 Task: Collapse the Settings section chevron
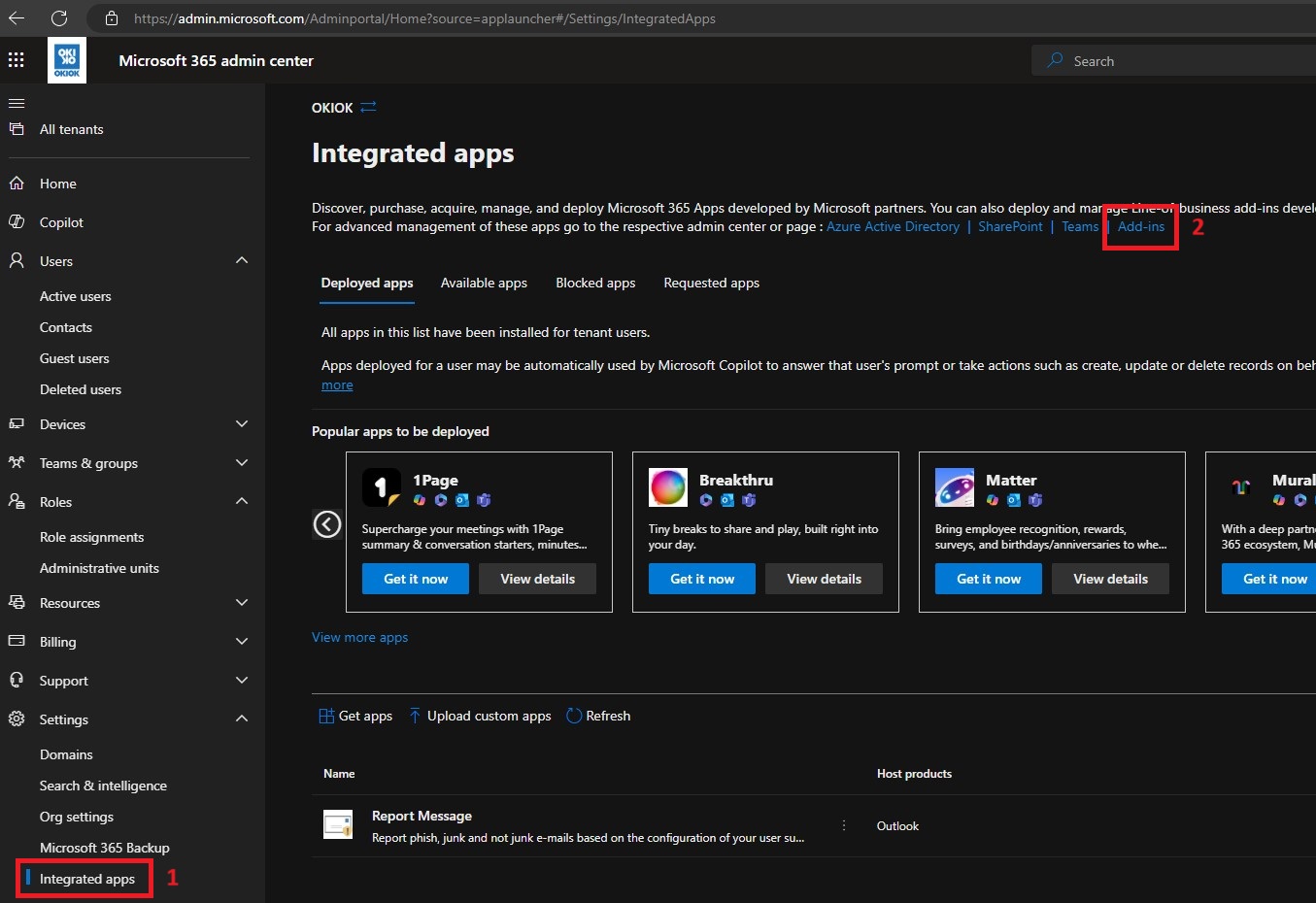point(242,719)
